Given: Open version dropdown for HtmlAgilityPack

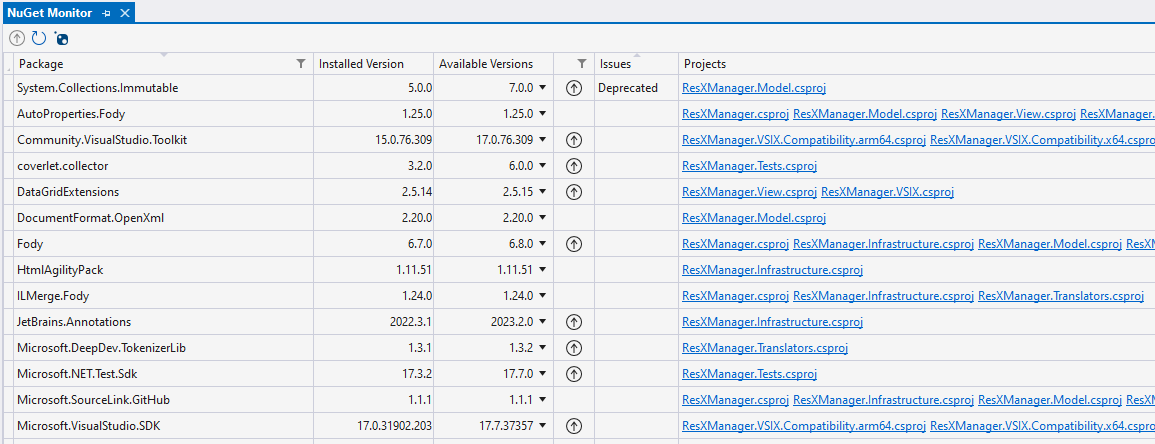Looking at the screenshot, I should pyautogui.click(x=543, y=270).
